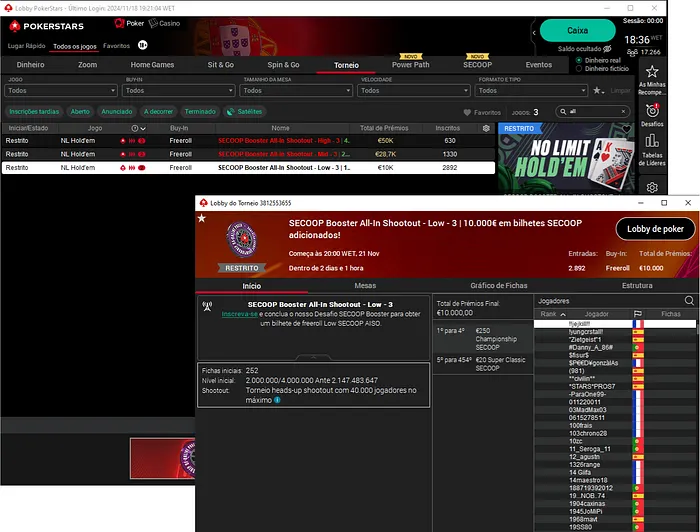Sort players by Rank column
The height and width of the screenshot is (532, 700).
pyautogui.click(x=553, y=314)
